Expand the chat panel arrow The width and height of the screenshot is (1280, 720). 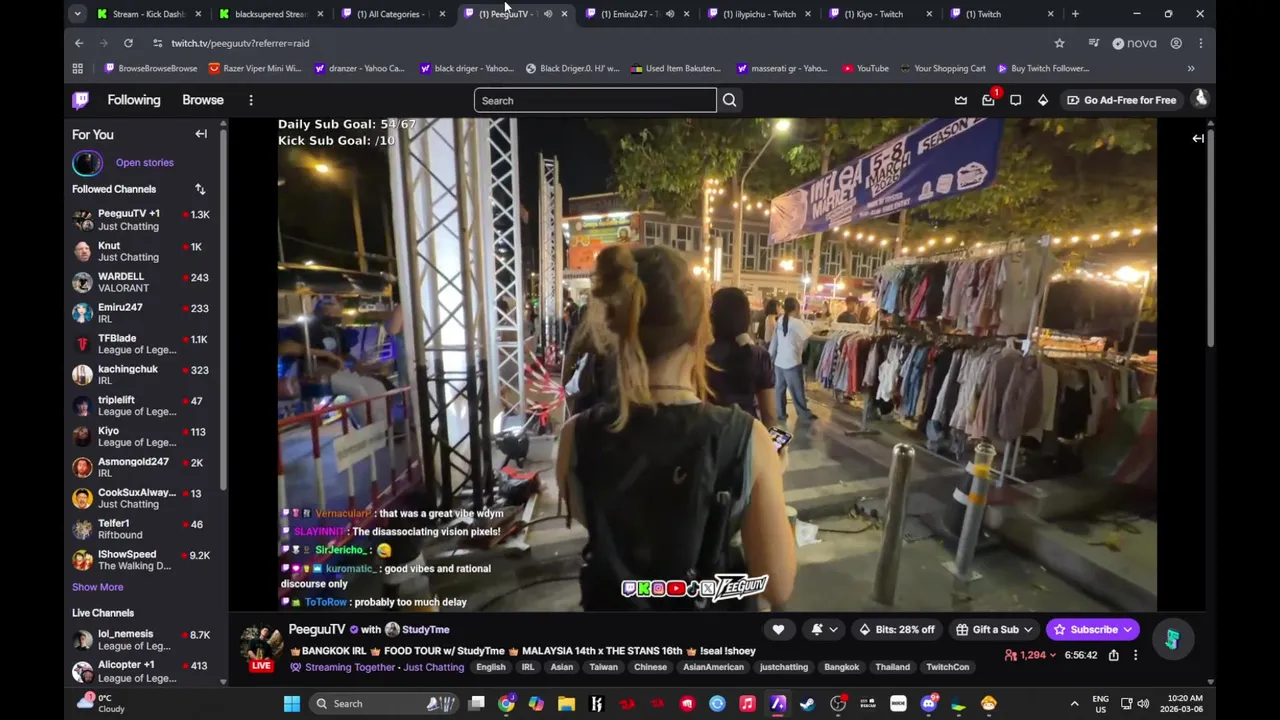tap(1198, 138)
